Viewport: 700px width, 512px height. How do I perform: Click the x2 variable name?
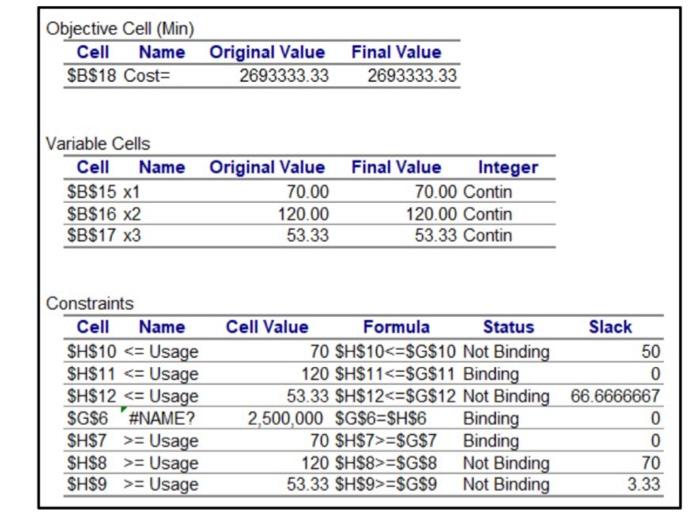(132, 214)
